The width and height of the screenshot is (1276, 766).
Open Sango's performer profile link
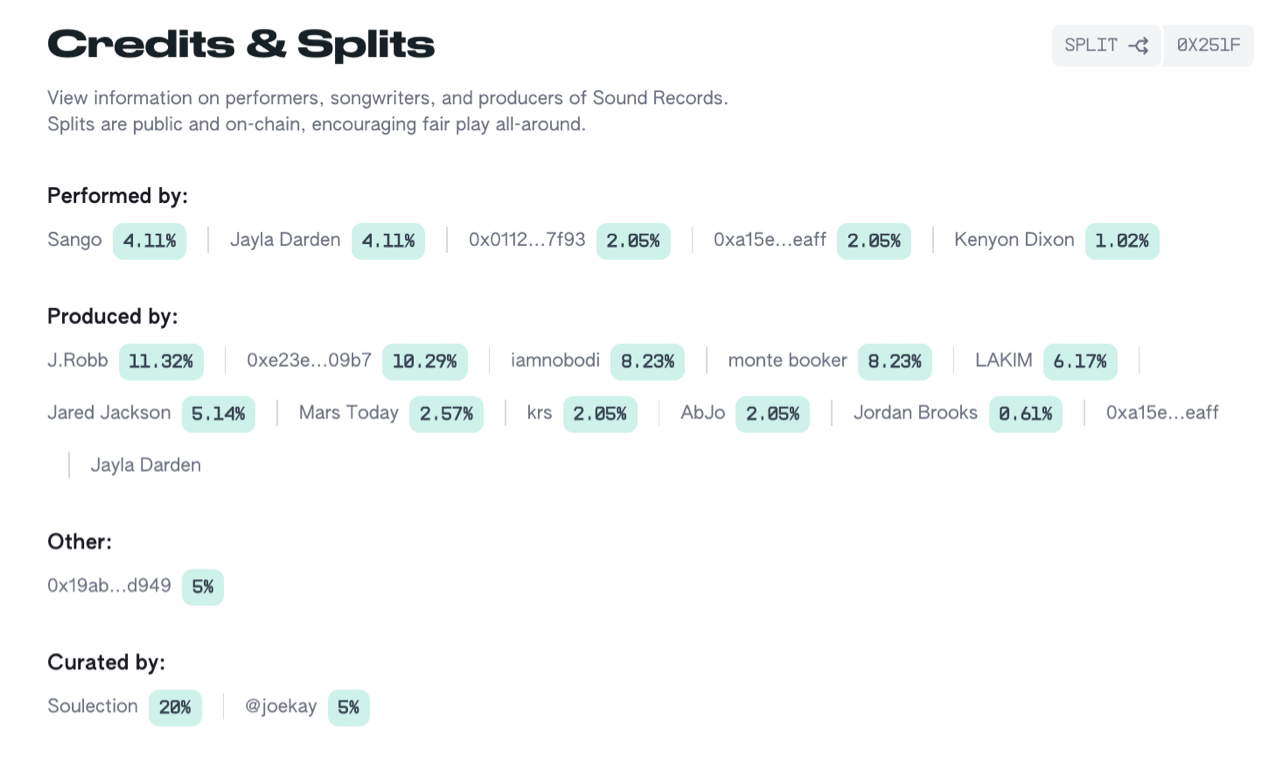pyautogui.click(x=74, y=240)
